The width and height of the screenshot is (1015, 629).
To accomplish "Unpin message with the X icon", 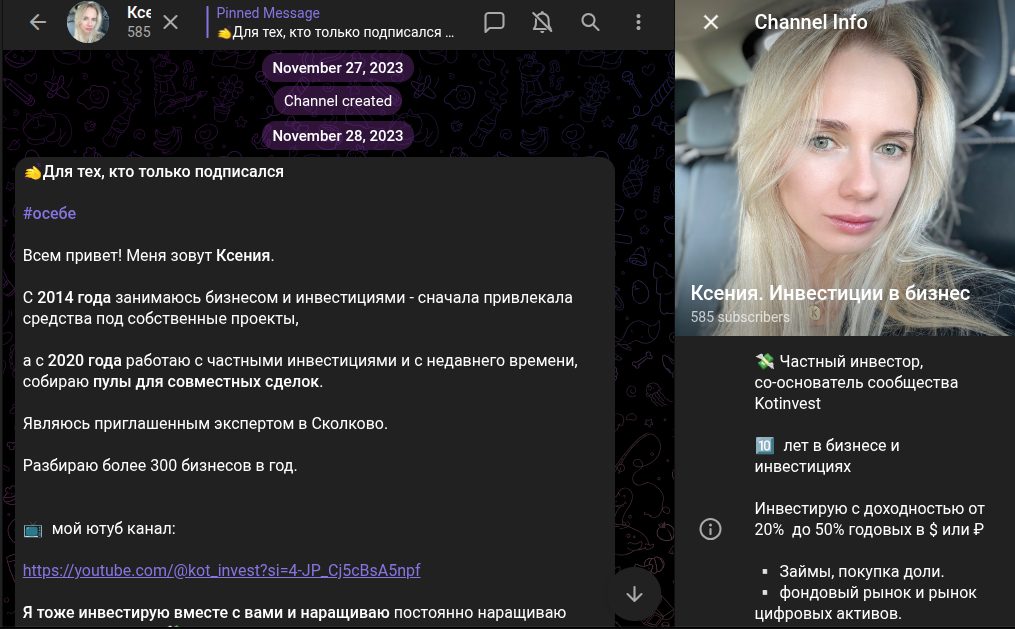I will 171,23.
